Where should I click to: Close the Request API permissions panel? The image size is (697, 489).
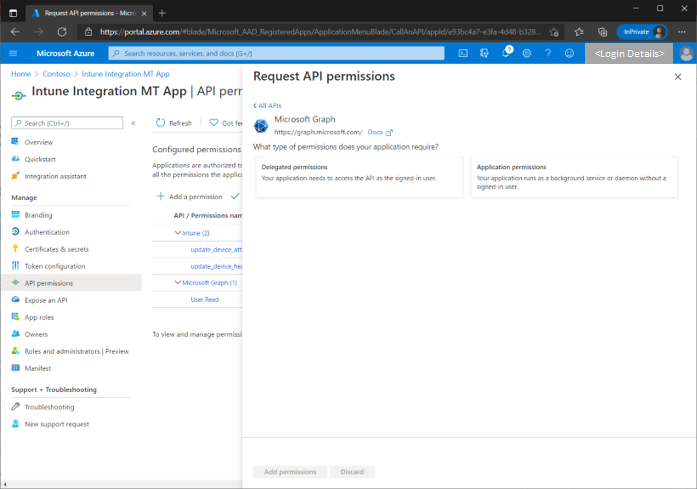(x=678, y=77)
